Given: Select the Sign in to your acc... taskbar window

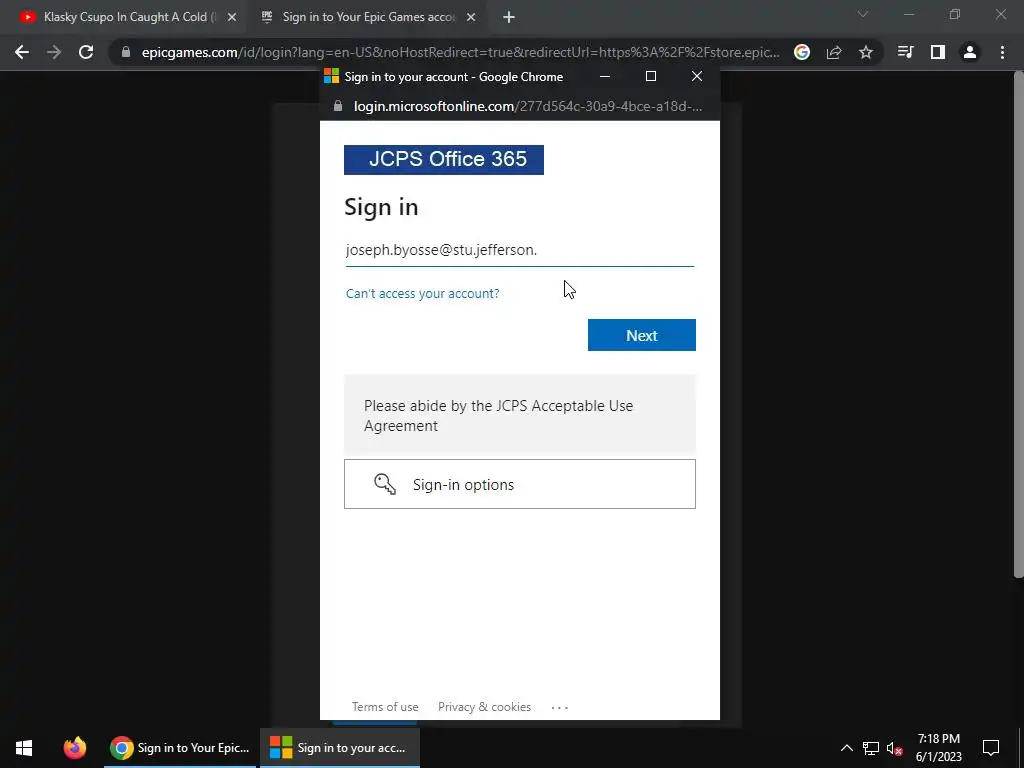Looking at the screenshot, I should pos(340,748).
